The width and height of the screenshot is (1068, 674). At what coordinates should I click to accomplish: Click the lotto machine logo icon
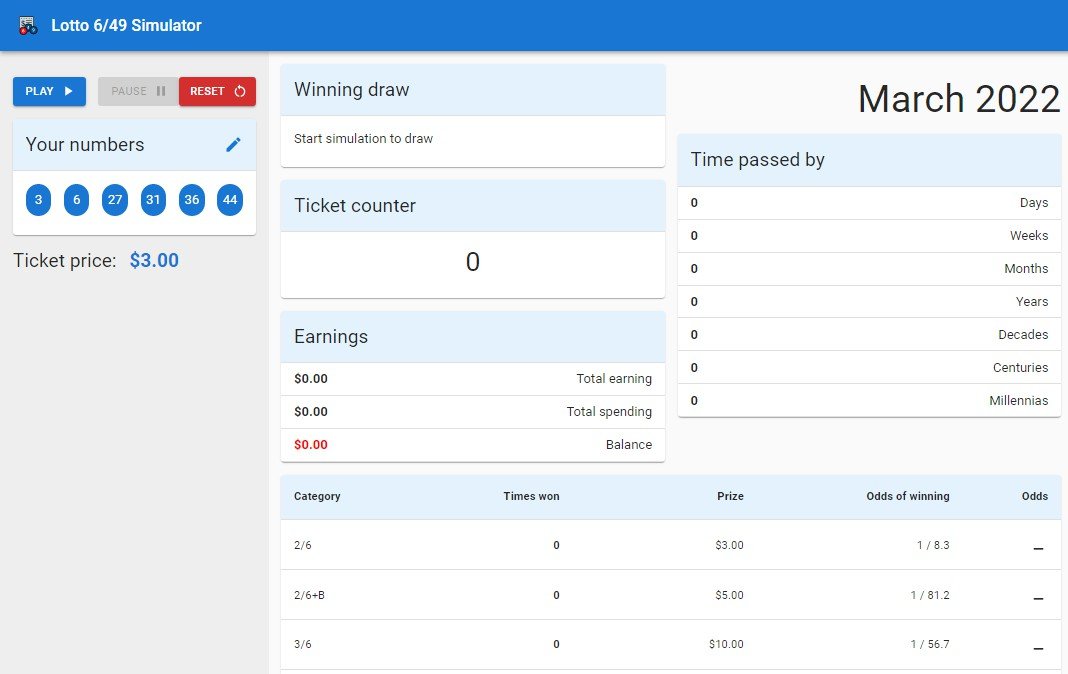tap(28, 25)
